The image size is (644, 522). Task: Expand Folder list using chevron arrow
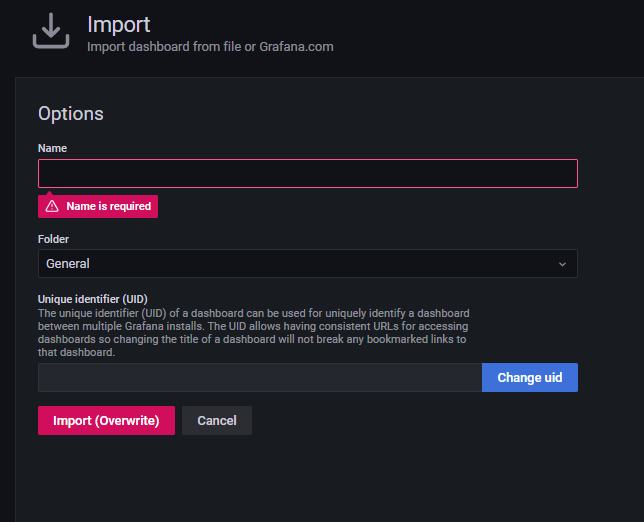562,264
